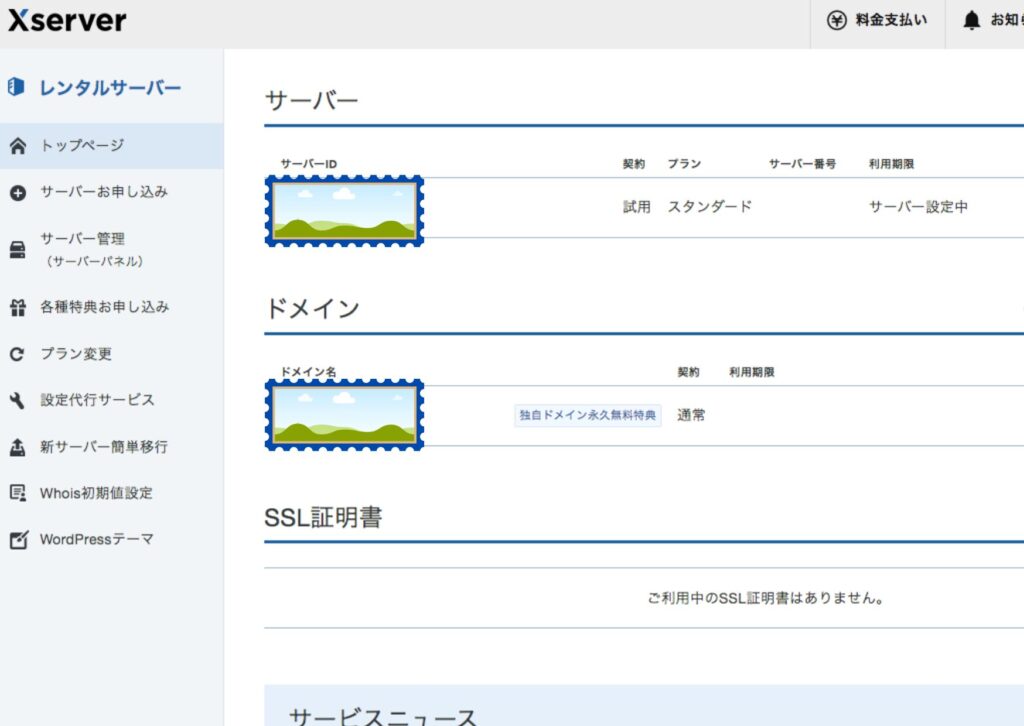This screenshot has height=726, width=1024.
Task: Click the SSL証明書 section heading
Action: pos(323,518)
